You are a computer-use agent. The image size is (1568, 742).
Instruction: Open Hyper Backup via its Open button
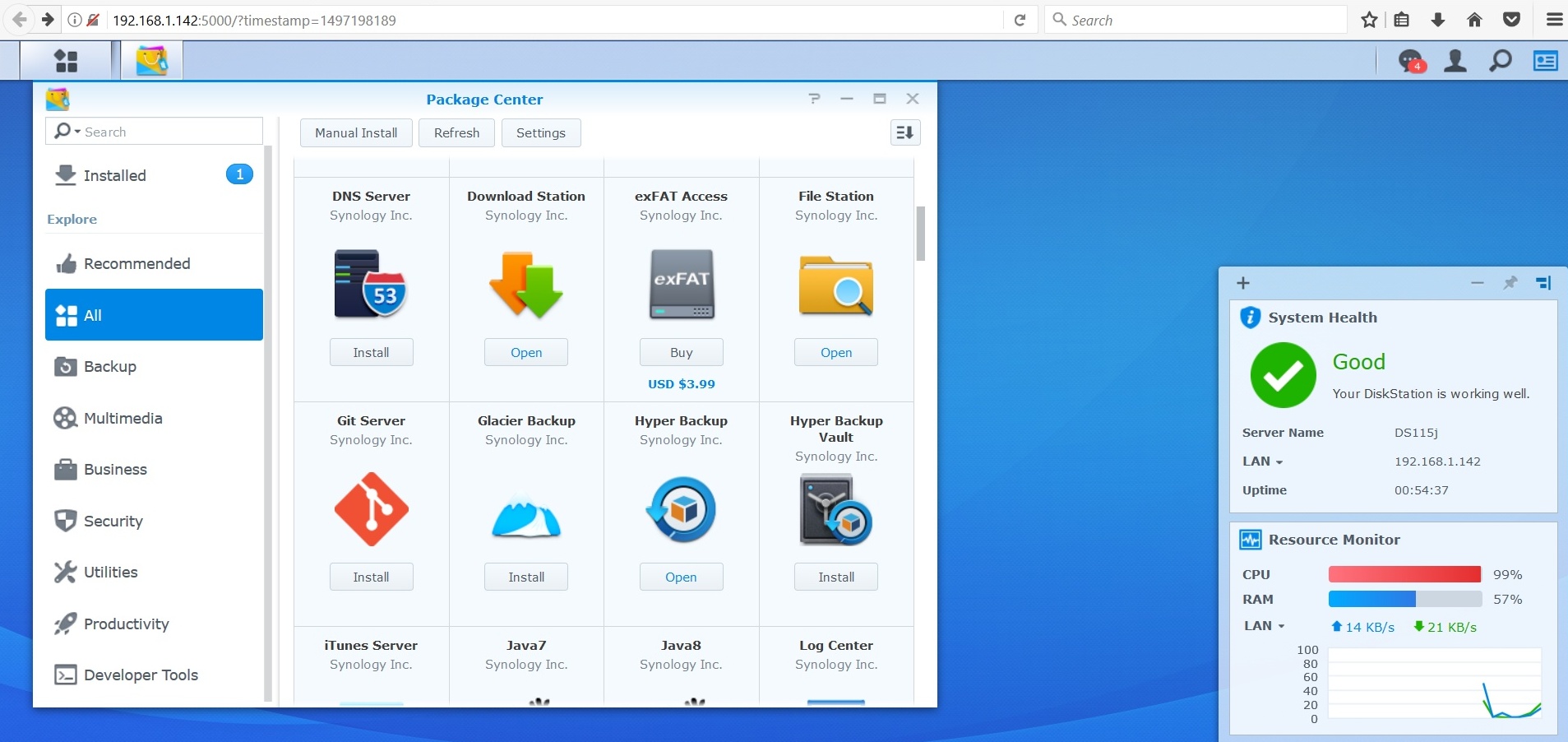682,577
